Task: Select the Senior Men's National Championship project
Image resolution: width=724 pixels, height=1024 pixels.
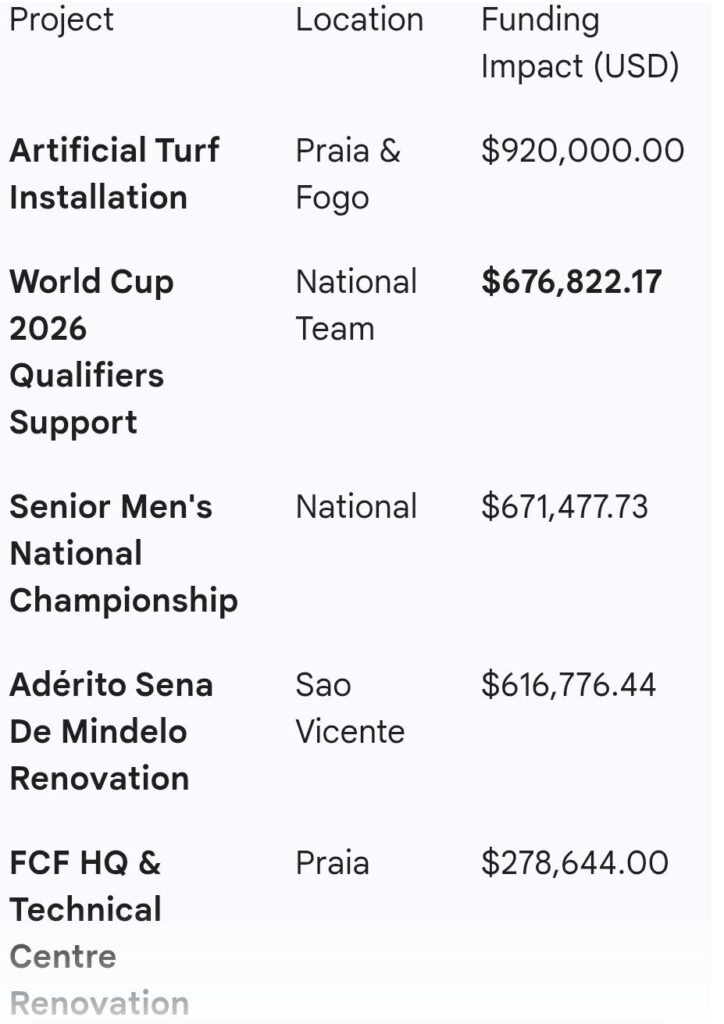Action: click(x=123, y=553)
